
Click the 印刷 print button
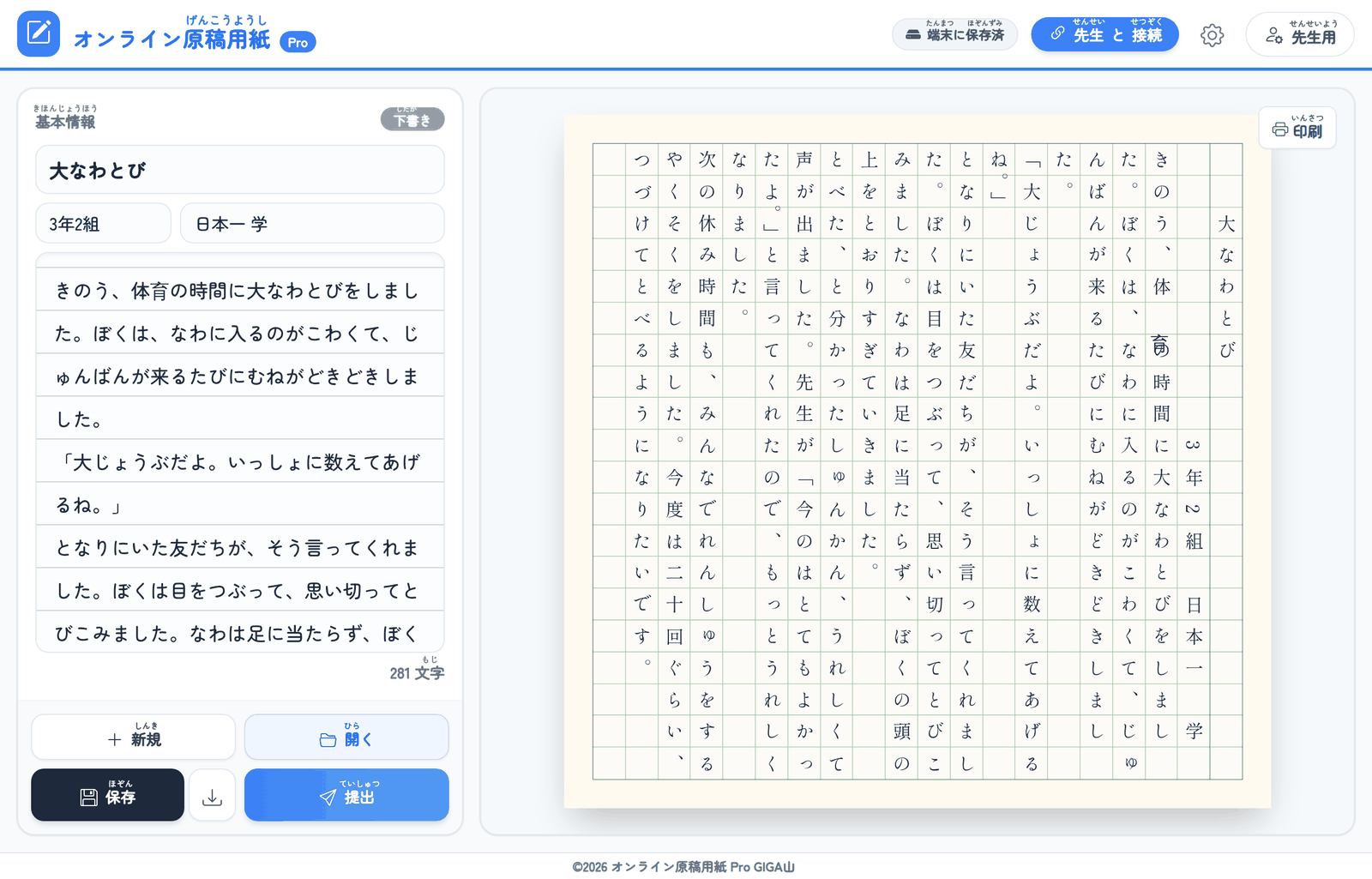[x=1297, y=128]
